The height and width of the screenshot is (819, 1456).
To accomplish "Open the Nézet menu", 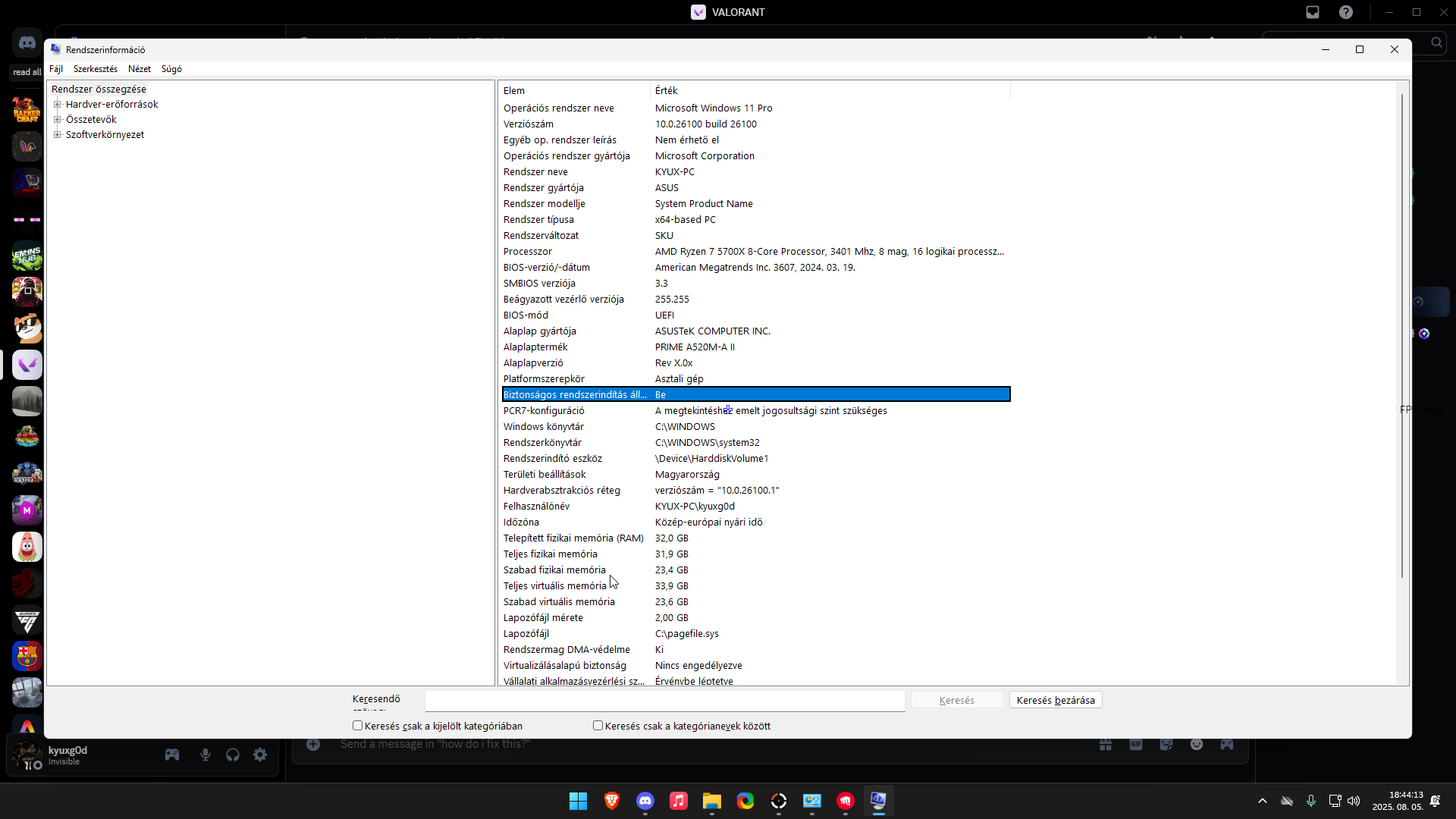I will coord(140,69).
